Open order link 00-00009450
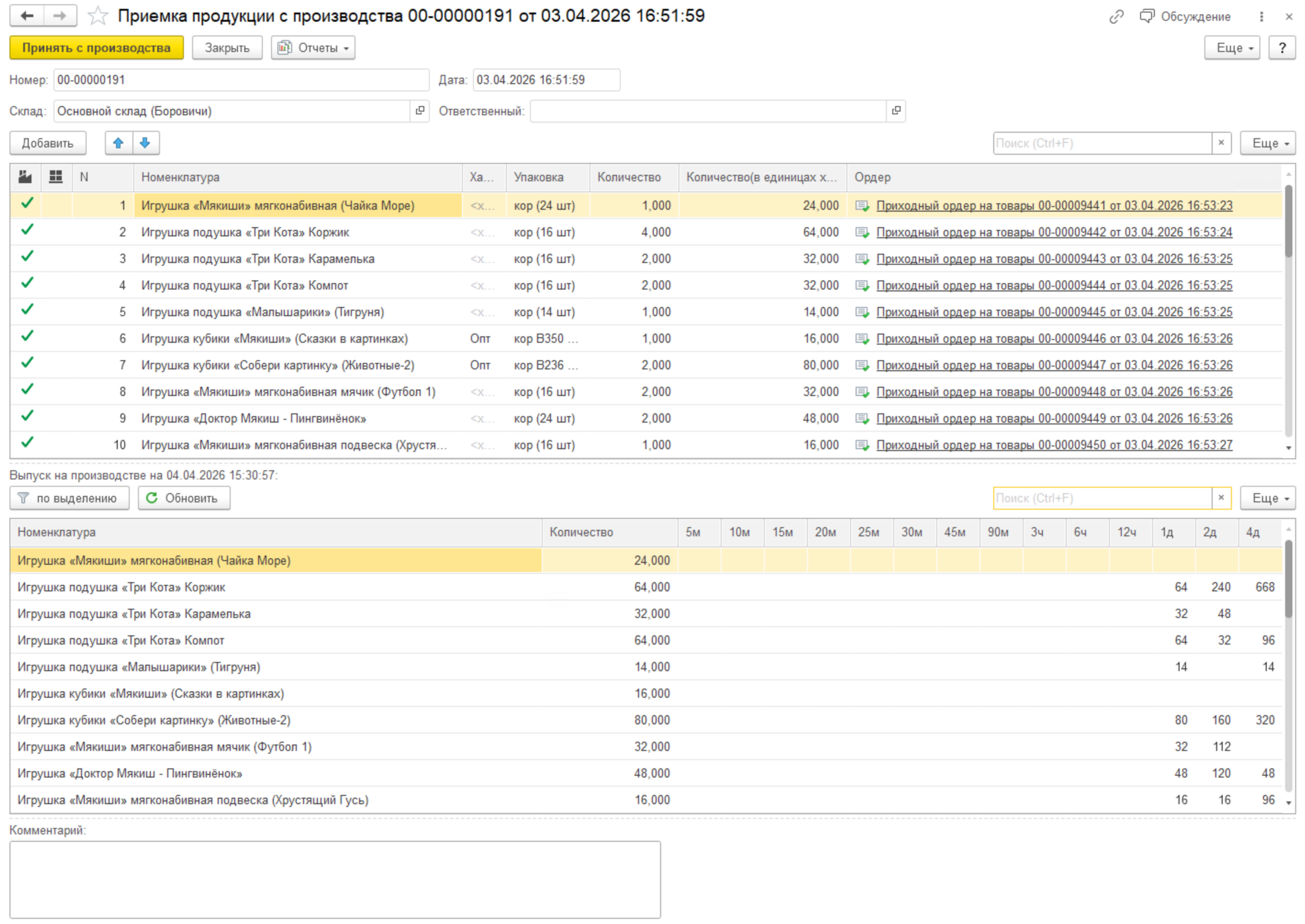Image resolution: width=1305 pixels, height=924 pixels. pos(1054,445)
